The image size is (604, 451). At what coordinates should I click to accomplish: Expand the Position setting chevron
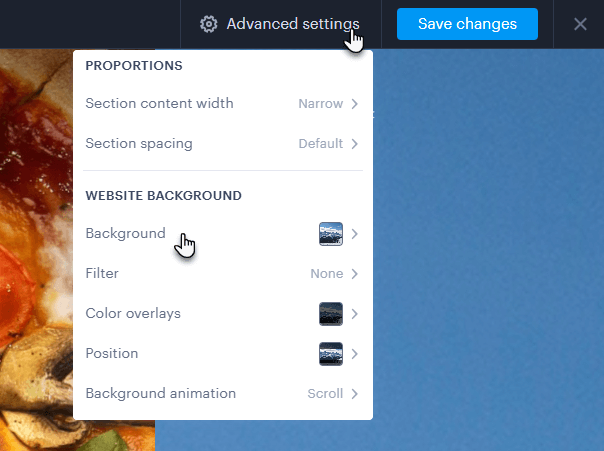point(355,354)
